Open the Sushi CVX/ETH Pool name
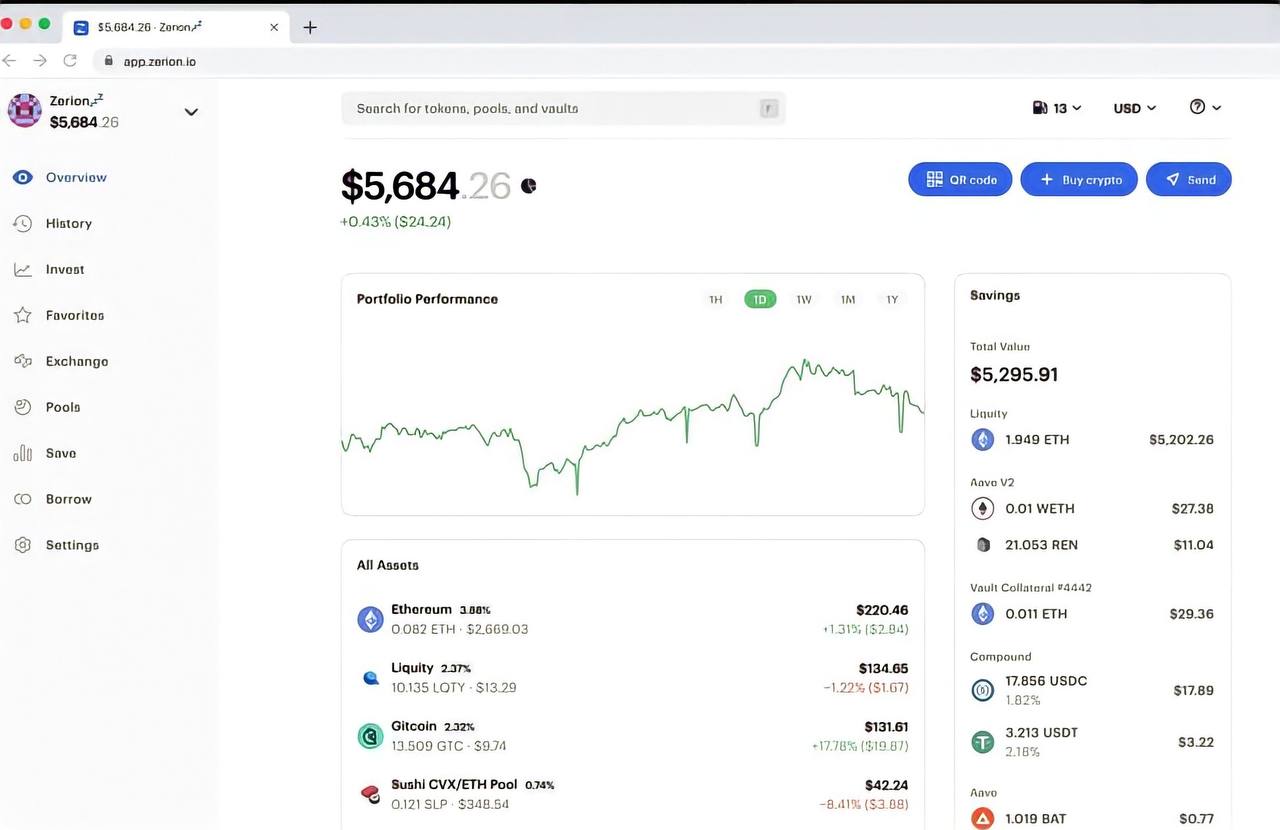The image size is (1280, 830). [x=454, y=785]
